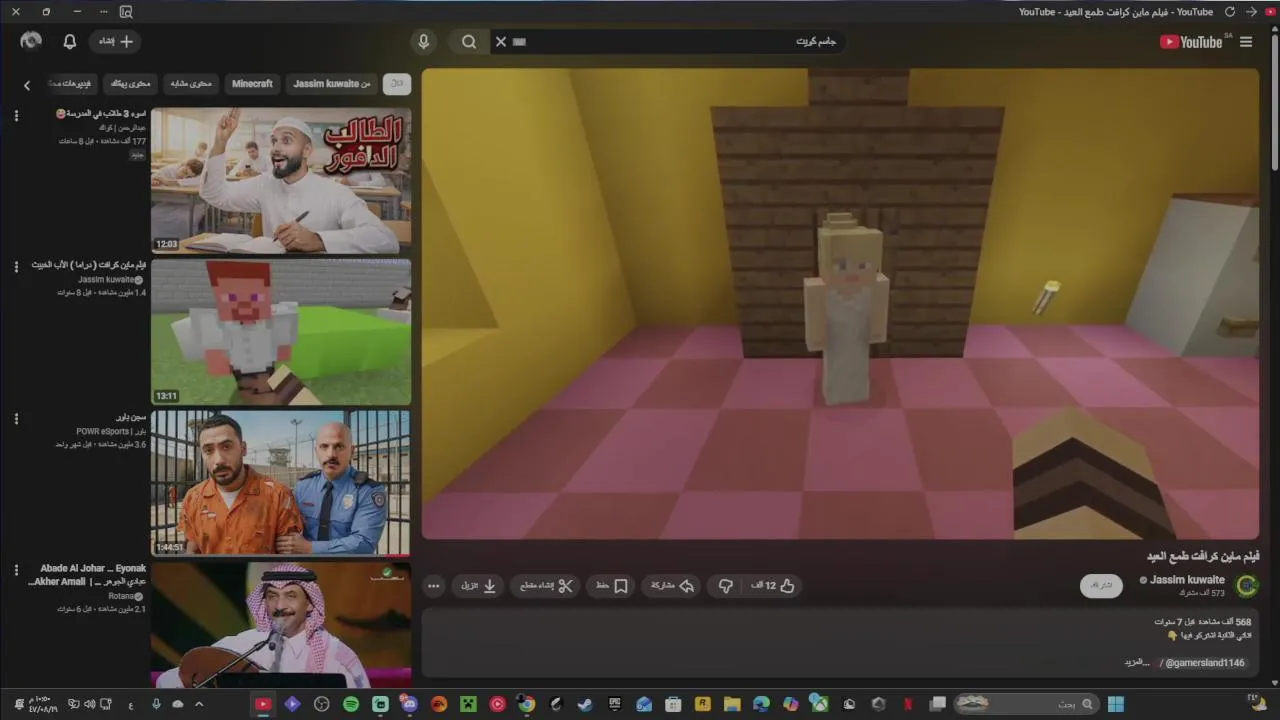Screen dimensions: 1280x720
Task: Click the main video player
Action: pyautogui.click(x=840, y=304)
